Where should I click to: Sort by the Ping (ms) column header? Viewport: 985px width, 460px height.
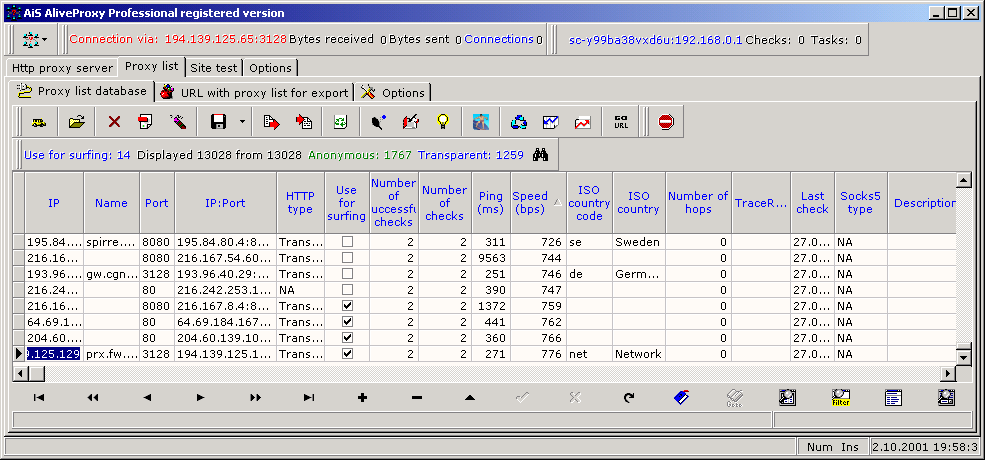coord(491,202)
